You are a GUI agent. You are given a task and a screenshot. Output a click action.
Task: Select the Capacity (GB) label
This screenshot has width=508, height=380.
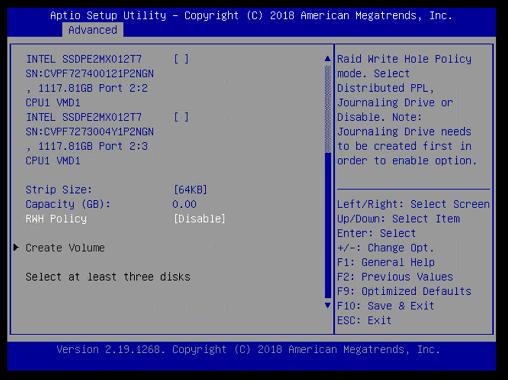click(x=68, y=204)
